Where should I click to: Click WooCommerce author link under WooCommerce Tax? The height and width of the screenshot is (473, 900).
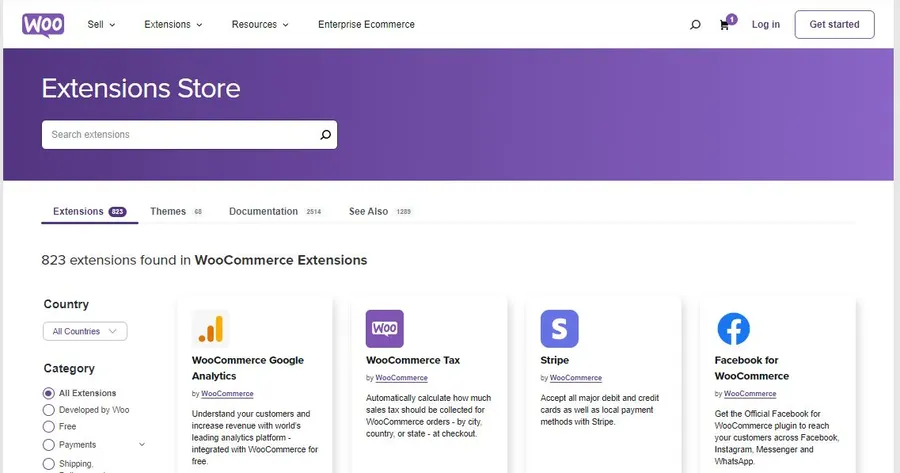pyautogui.click(x=401, y=378)
